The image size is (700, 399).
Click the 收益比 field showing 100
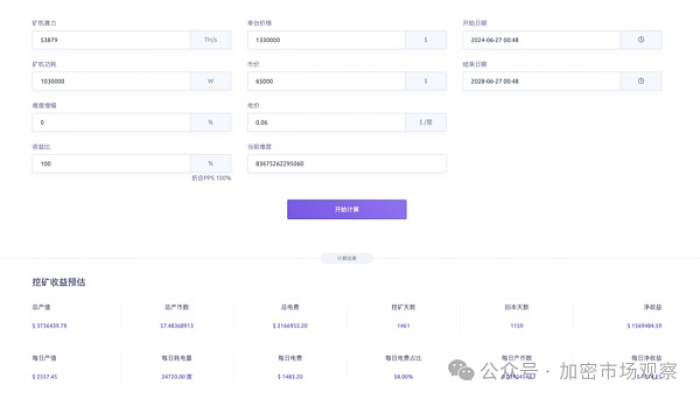(x=111, y=164)
